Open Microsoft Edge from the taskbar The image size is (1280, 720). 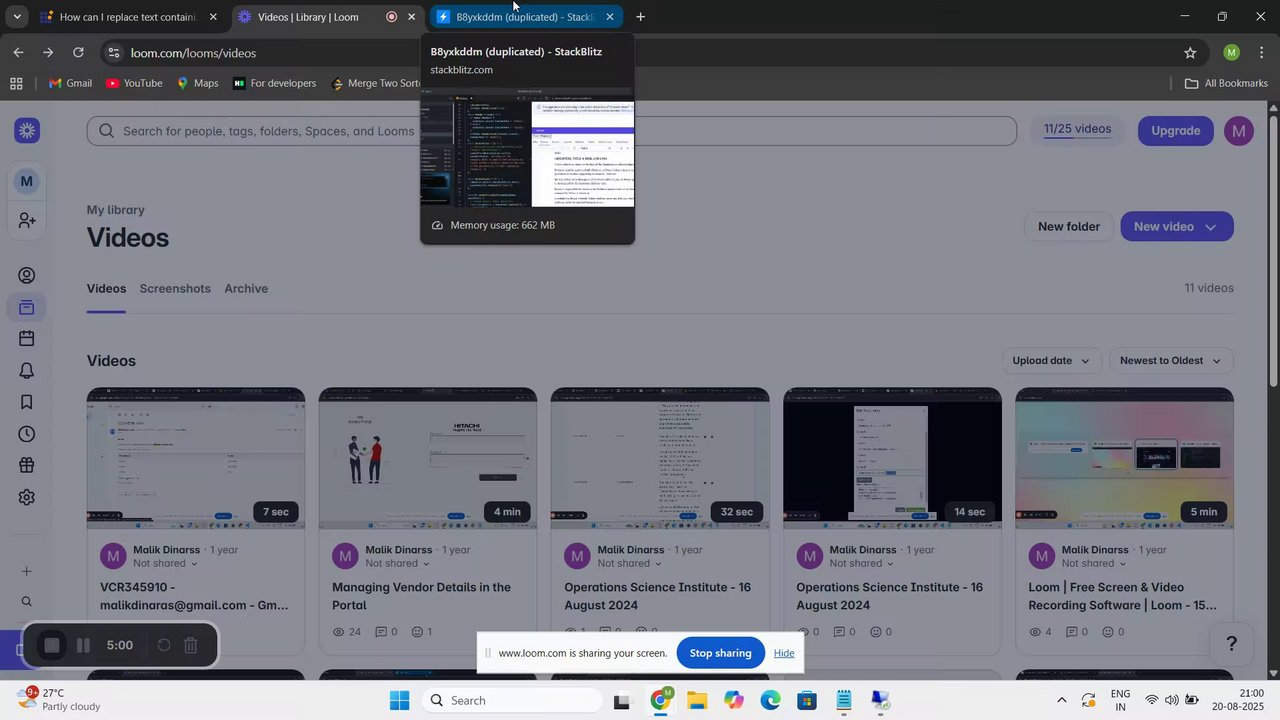pos(770,701)
